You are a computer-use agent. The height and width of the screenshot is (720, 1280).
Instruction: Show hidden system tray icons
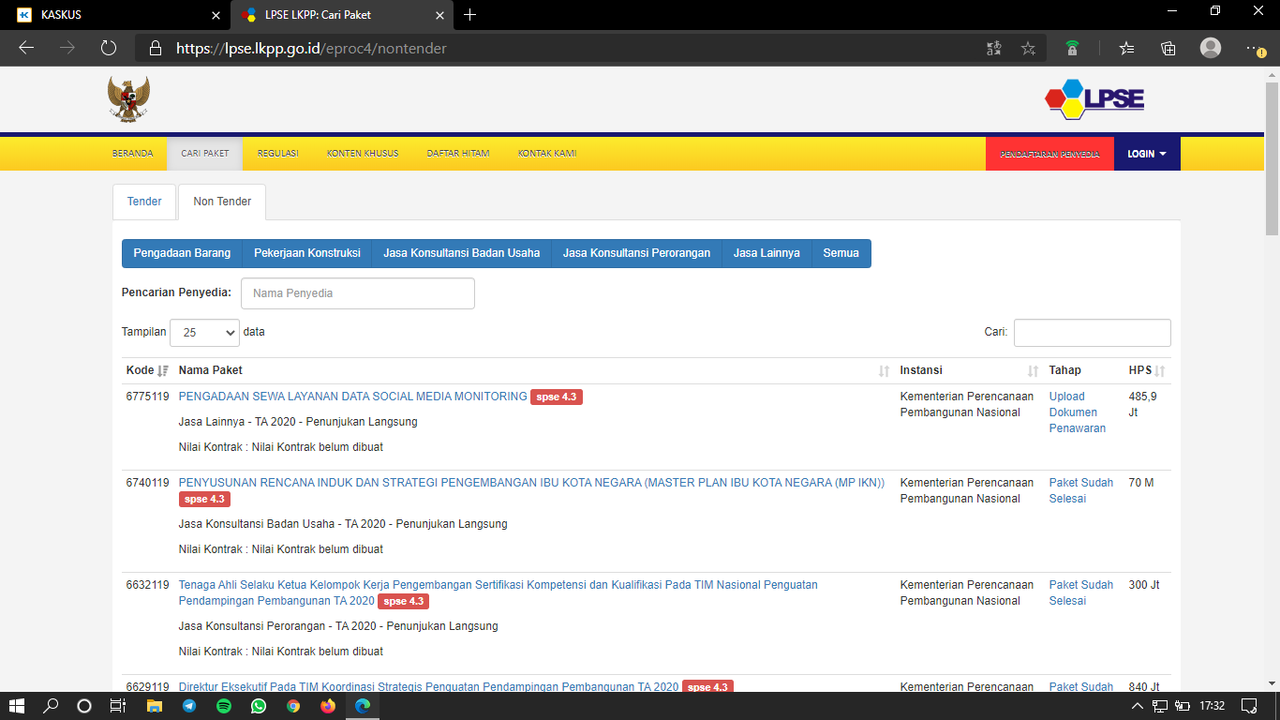click(x=1138, y=706)
